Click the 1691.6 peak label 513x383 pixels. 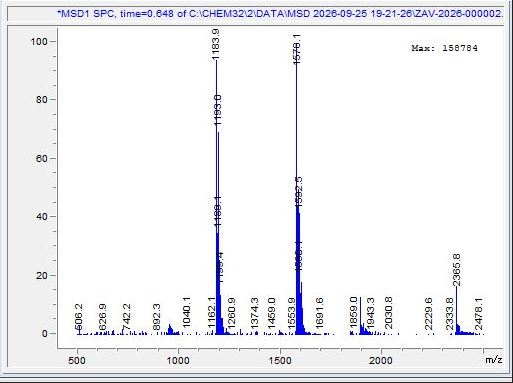point(319,313)
